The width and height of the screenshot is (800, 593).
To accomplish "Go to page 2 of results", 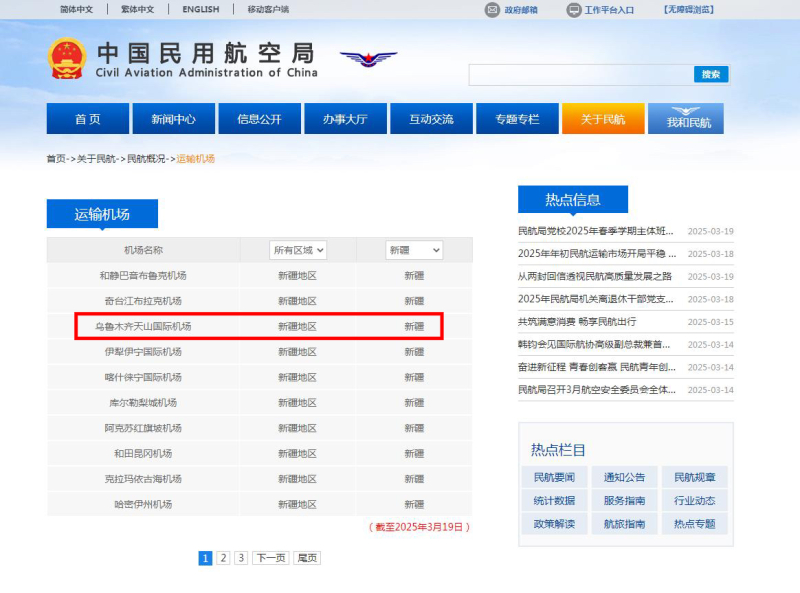I will (223, 558).
